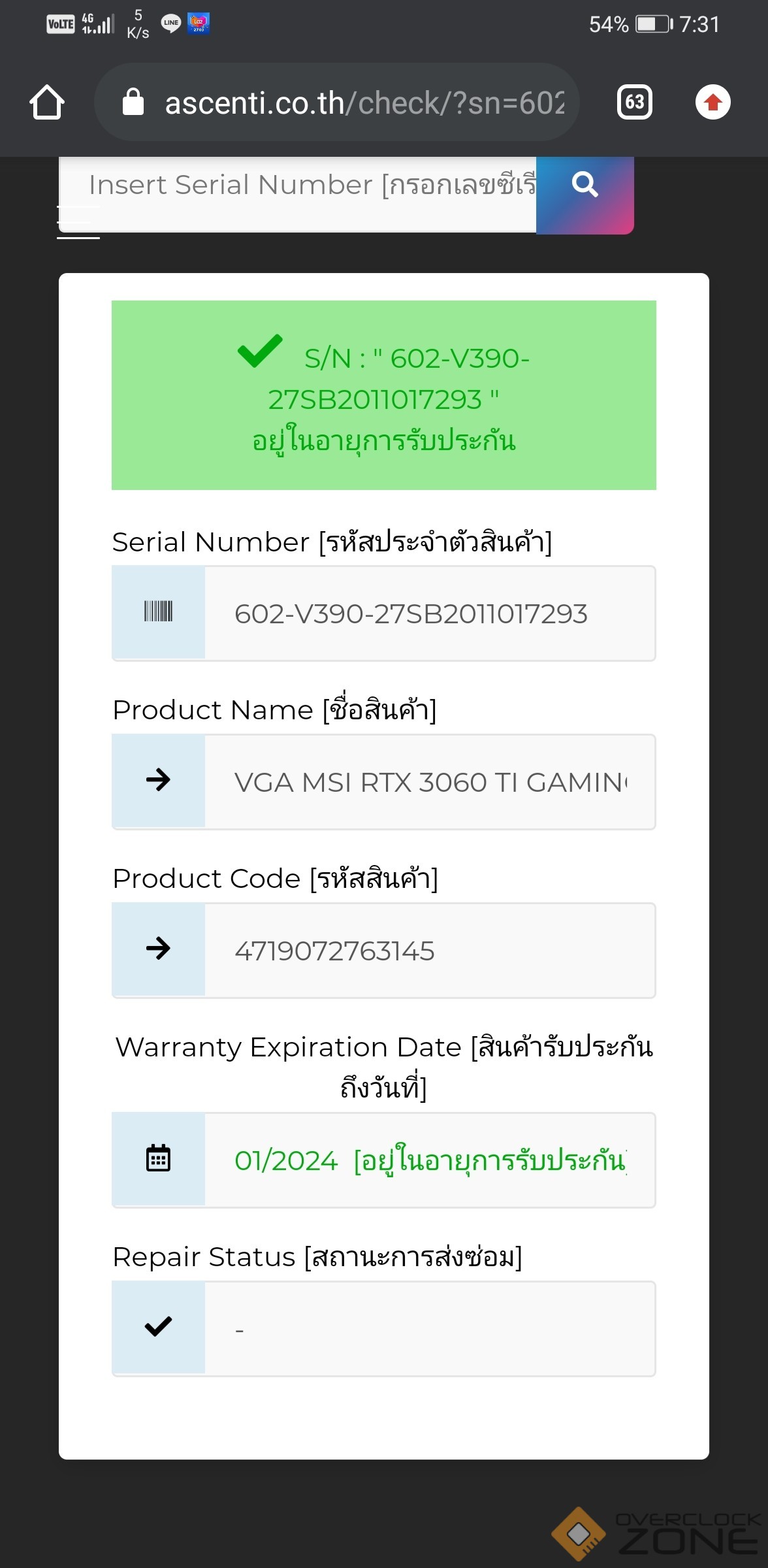
Task: Tap the VGA MSI RTX 3060 product name field
Action: (x=429, y=782)
